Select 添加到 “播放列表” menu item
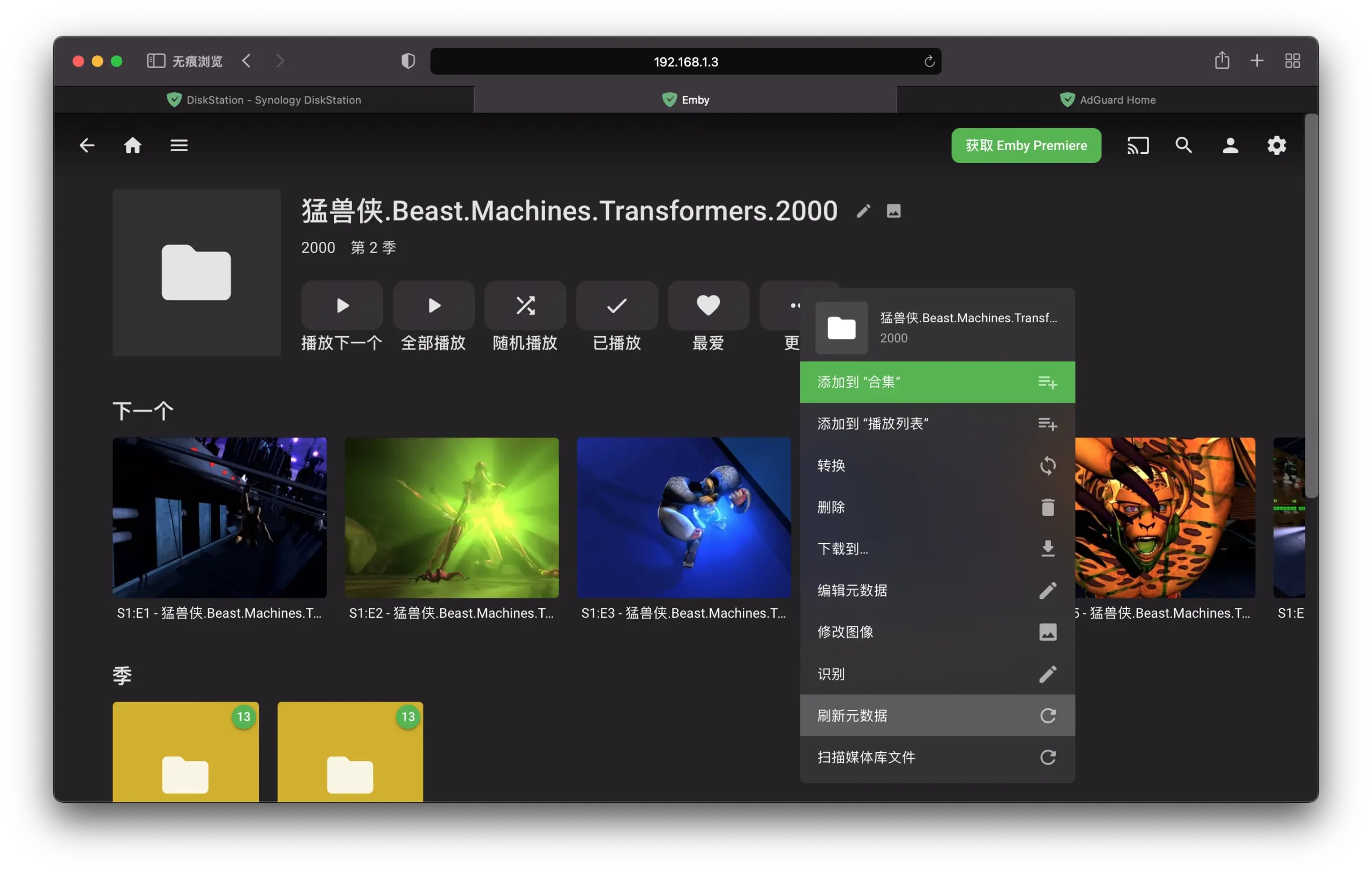The image size is (1372, 873). [937, 424]
